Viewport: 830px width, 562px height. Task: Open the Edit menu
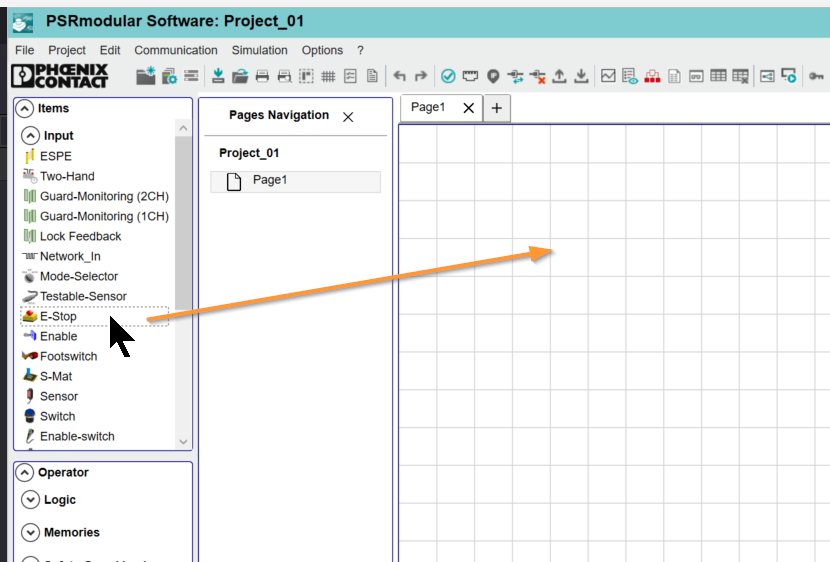click(x=110, y=50)
